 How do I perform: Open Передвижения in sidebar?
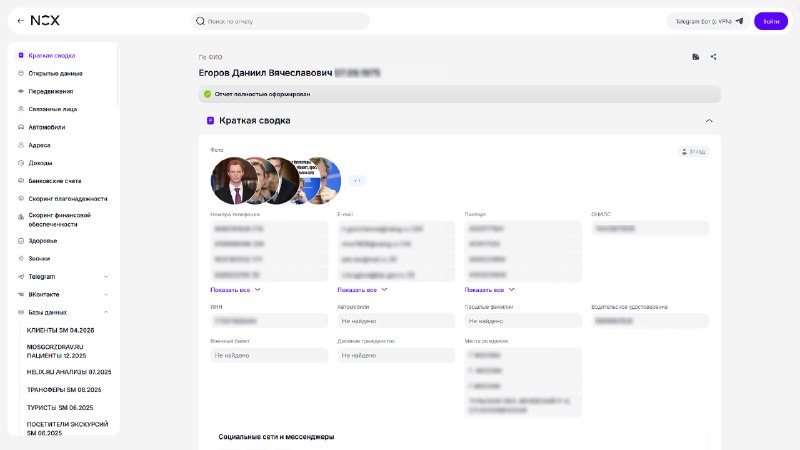51,91
